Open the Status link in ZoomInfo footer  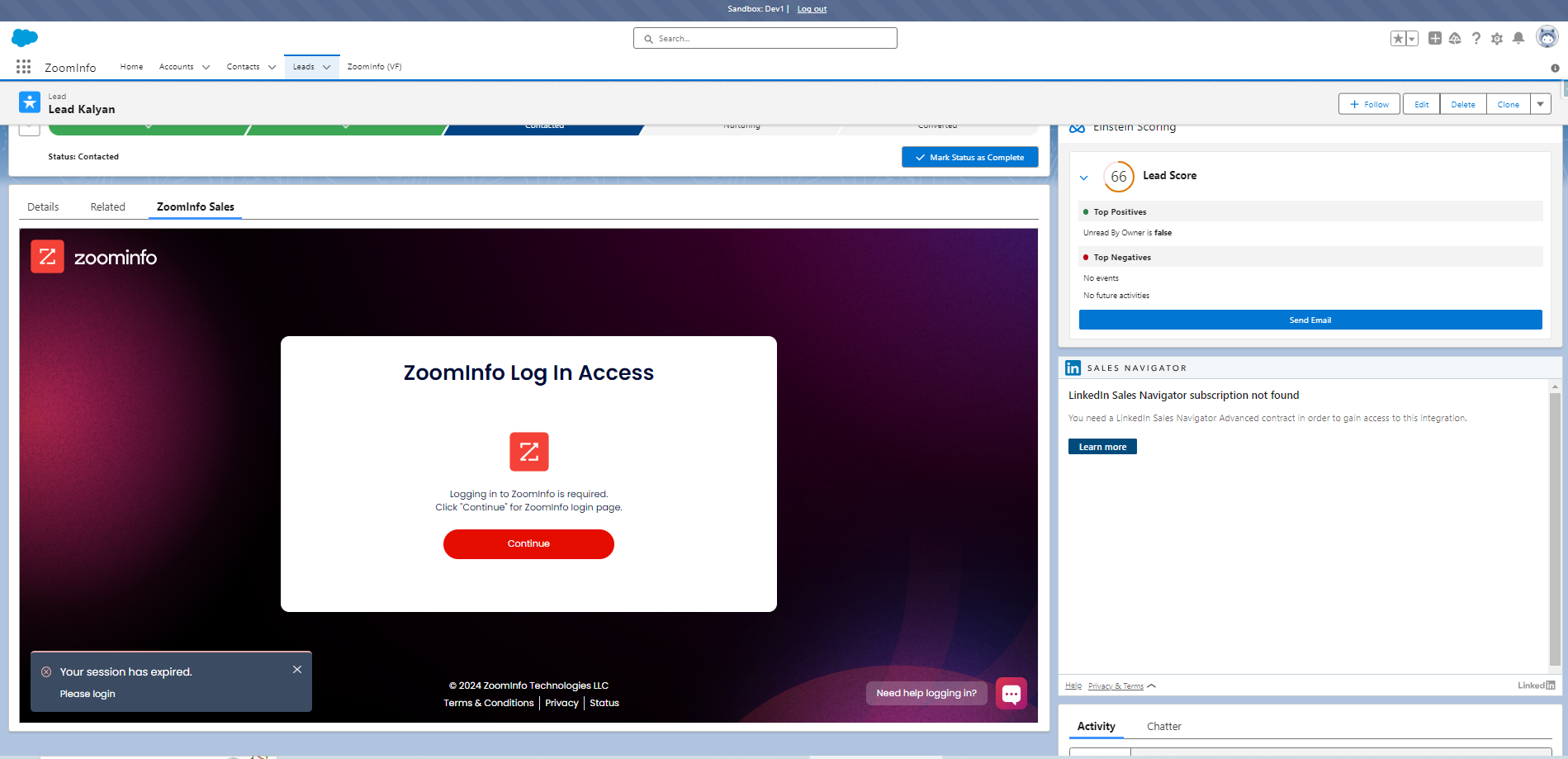tap(604, 703)
